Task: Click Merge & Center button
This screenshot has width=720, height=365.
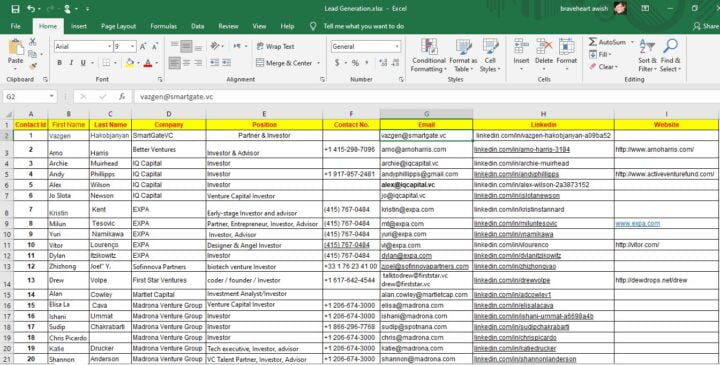Action: point(284,63)
